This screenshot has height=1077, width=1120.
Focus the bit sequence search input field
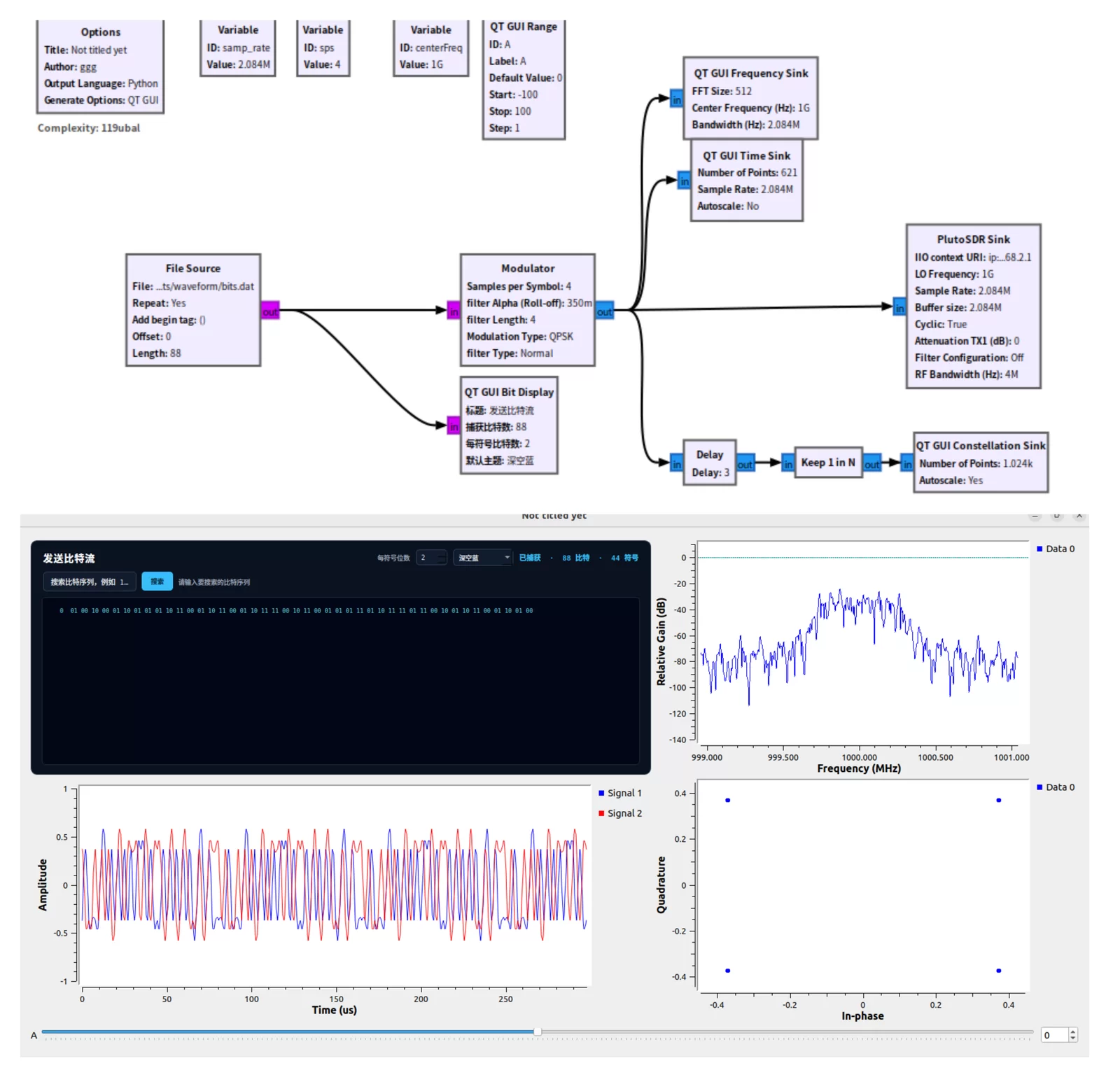point(89,582)
